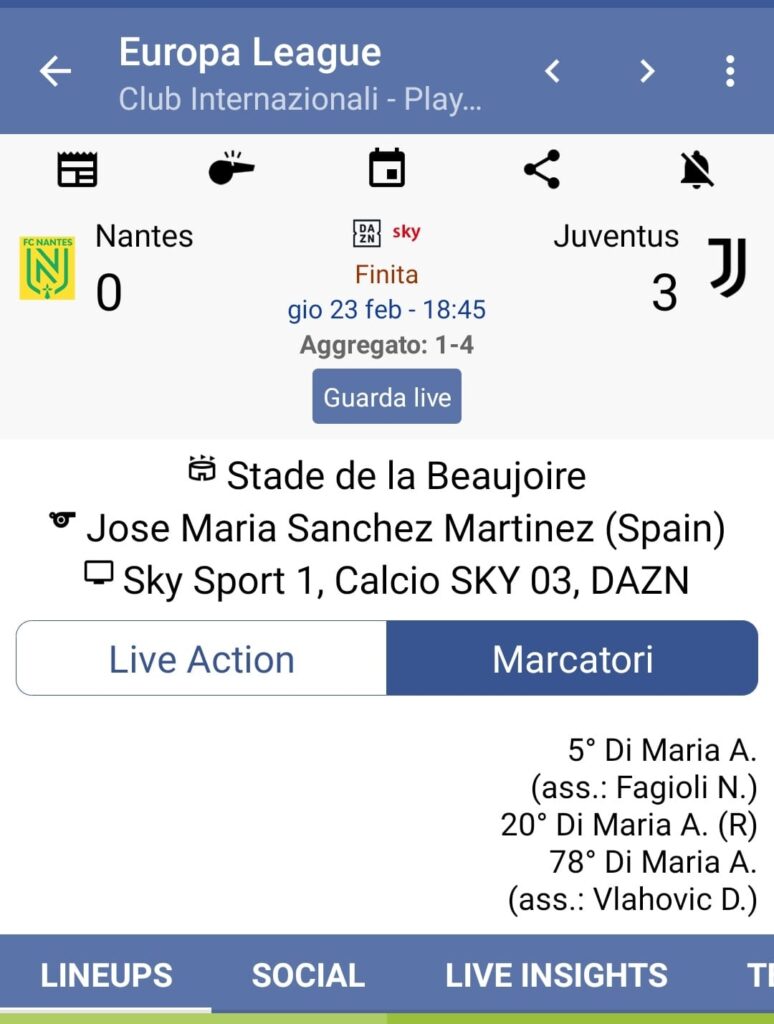Select the Marcatori segment
Image resolution: width=774 pixels, height=1024 pixels.
coord(572,659)
